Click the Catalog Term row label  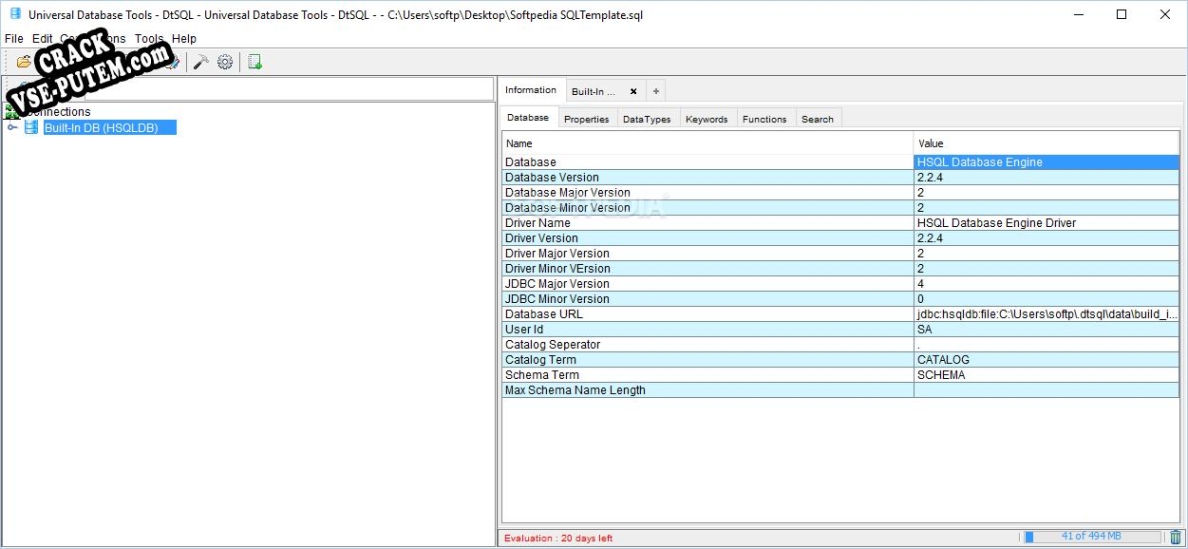[x=541, y=359]
